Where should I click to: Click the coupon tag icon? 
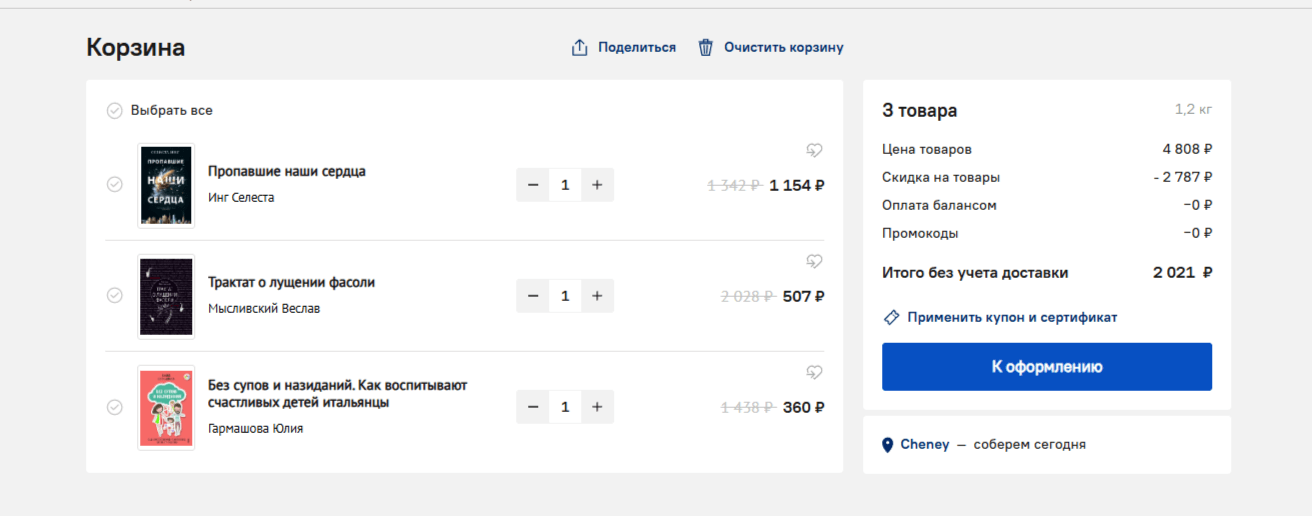point(891,317)
